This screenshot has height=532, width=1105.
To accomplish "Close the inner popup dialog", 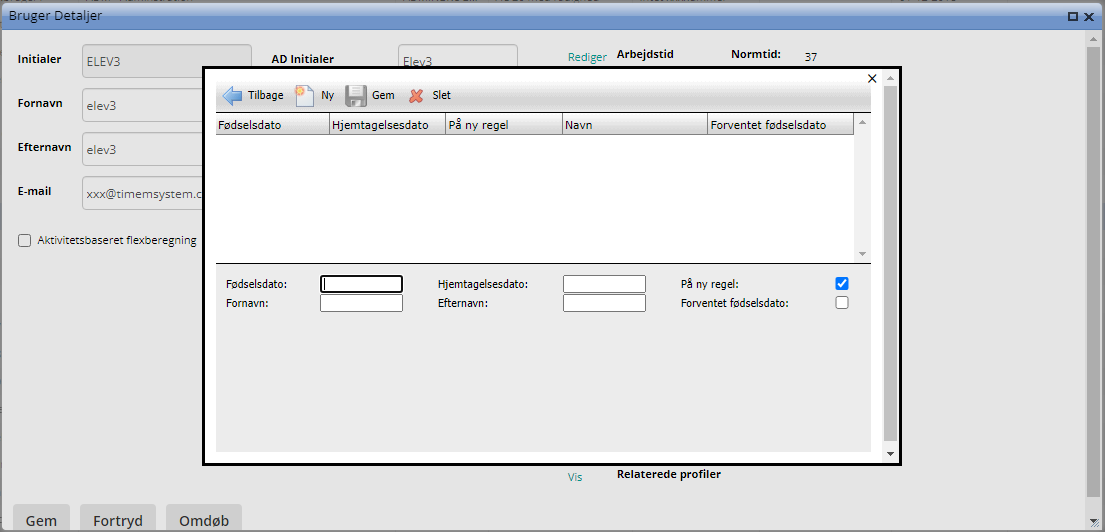I will click(872, 78).
